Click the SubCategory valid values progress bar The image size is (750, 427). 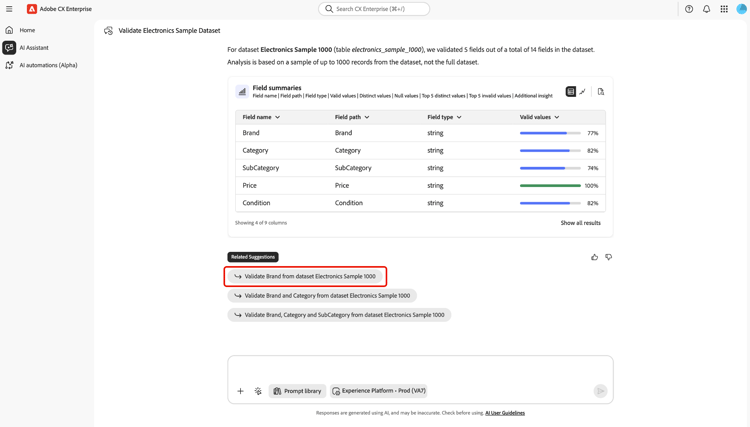[550, 168]
